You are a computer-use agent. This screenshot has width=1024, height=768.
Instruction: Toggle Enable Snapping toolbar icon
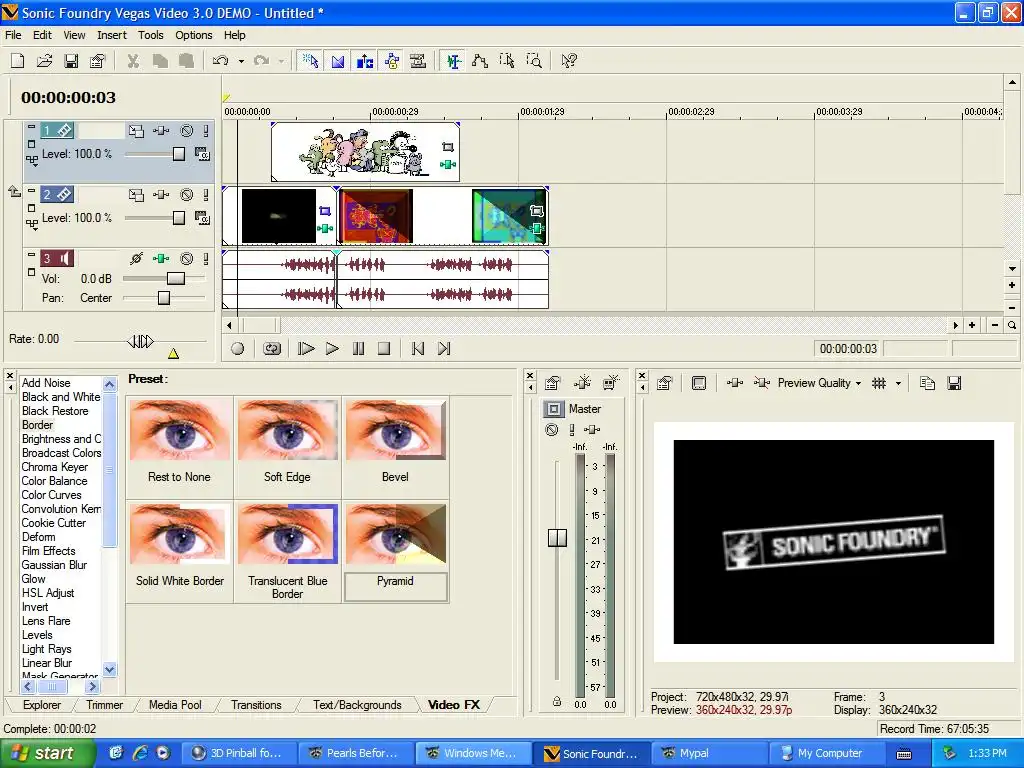[311, 61]
